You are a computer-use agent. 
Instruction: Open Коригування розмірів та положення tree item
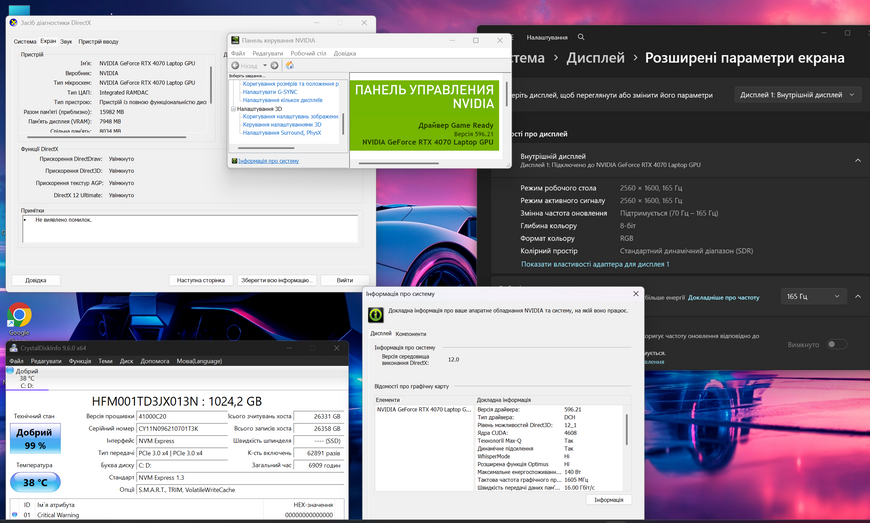[290, 84]
